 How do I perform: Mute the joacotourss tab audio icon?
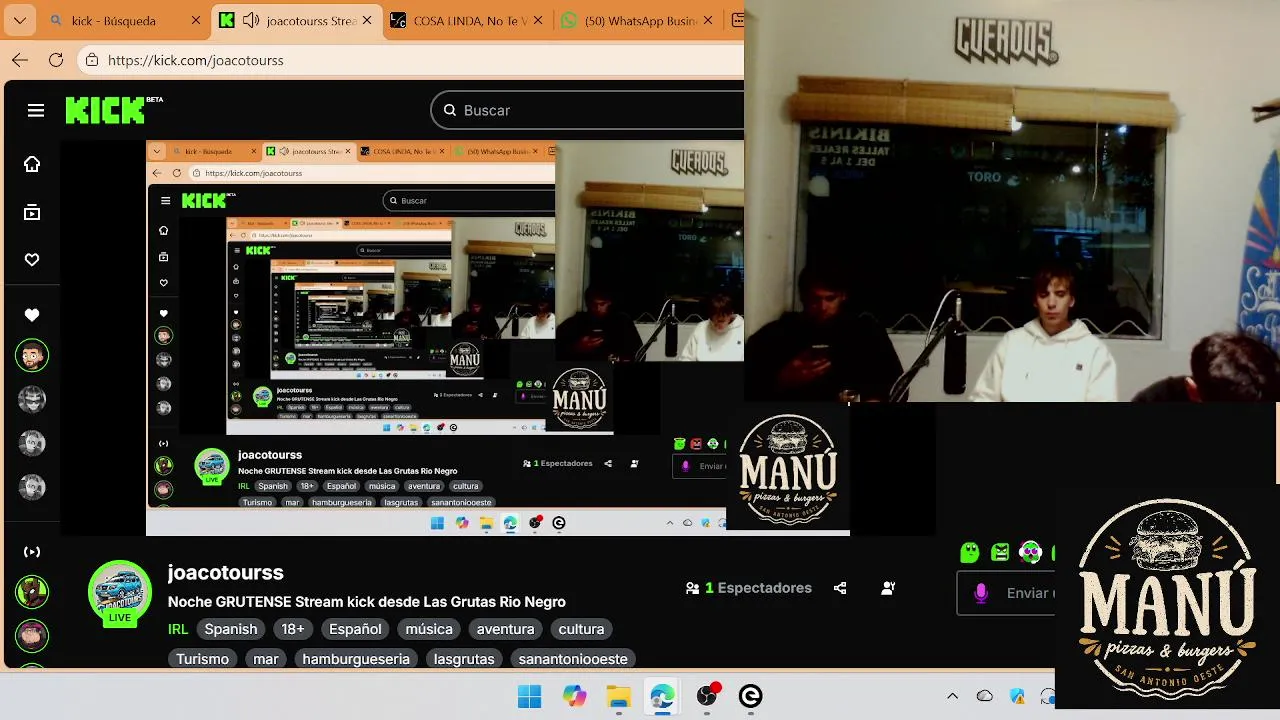click(x=250, y=20)
